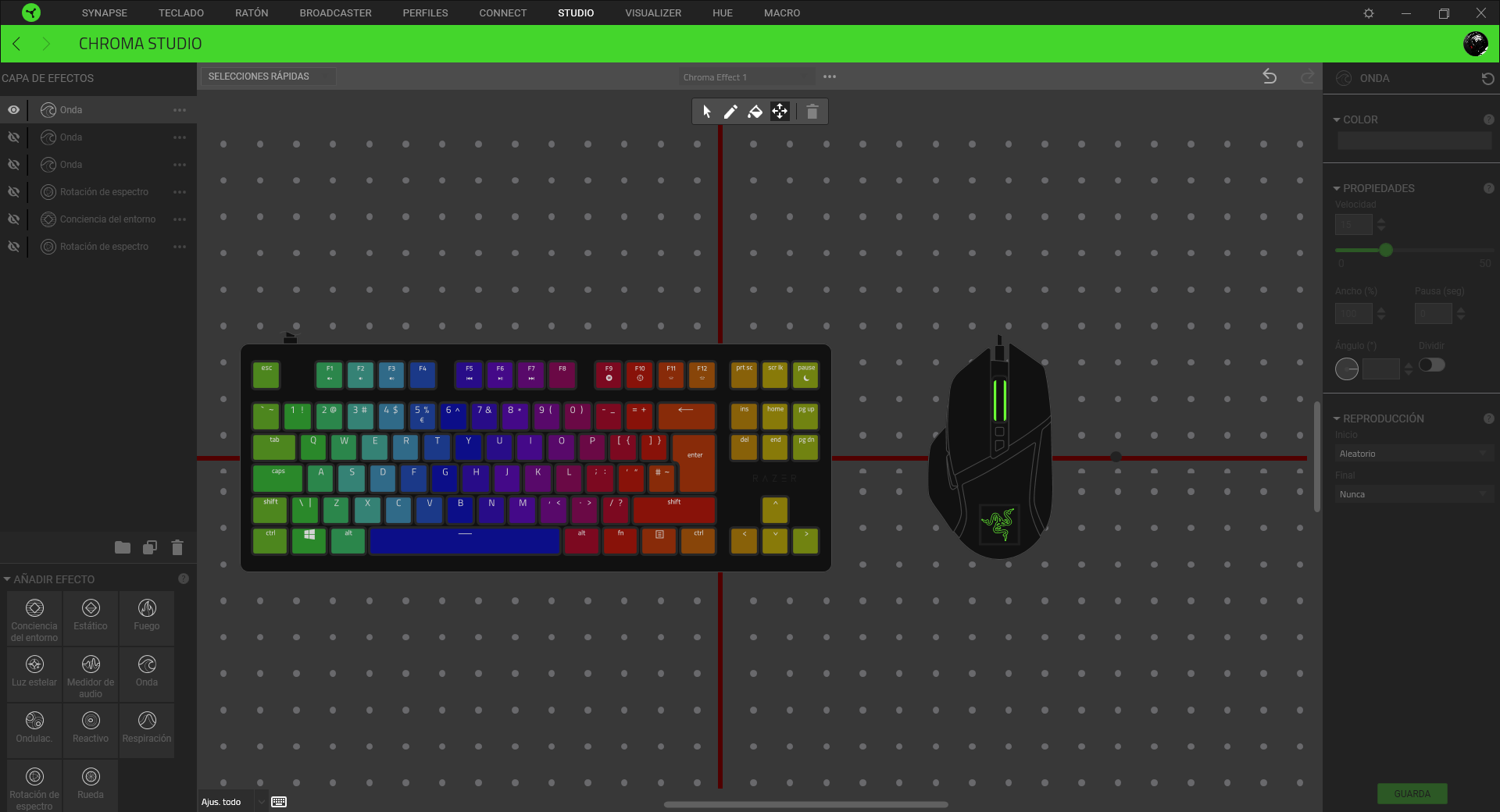Hide the first visible Onda layer

coord(13,110)
